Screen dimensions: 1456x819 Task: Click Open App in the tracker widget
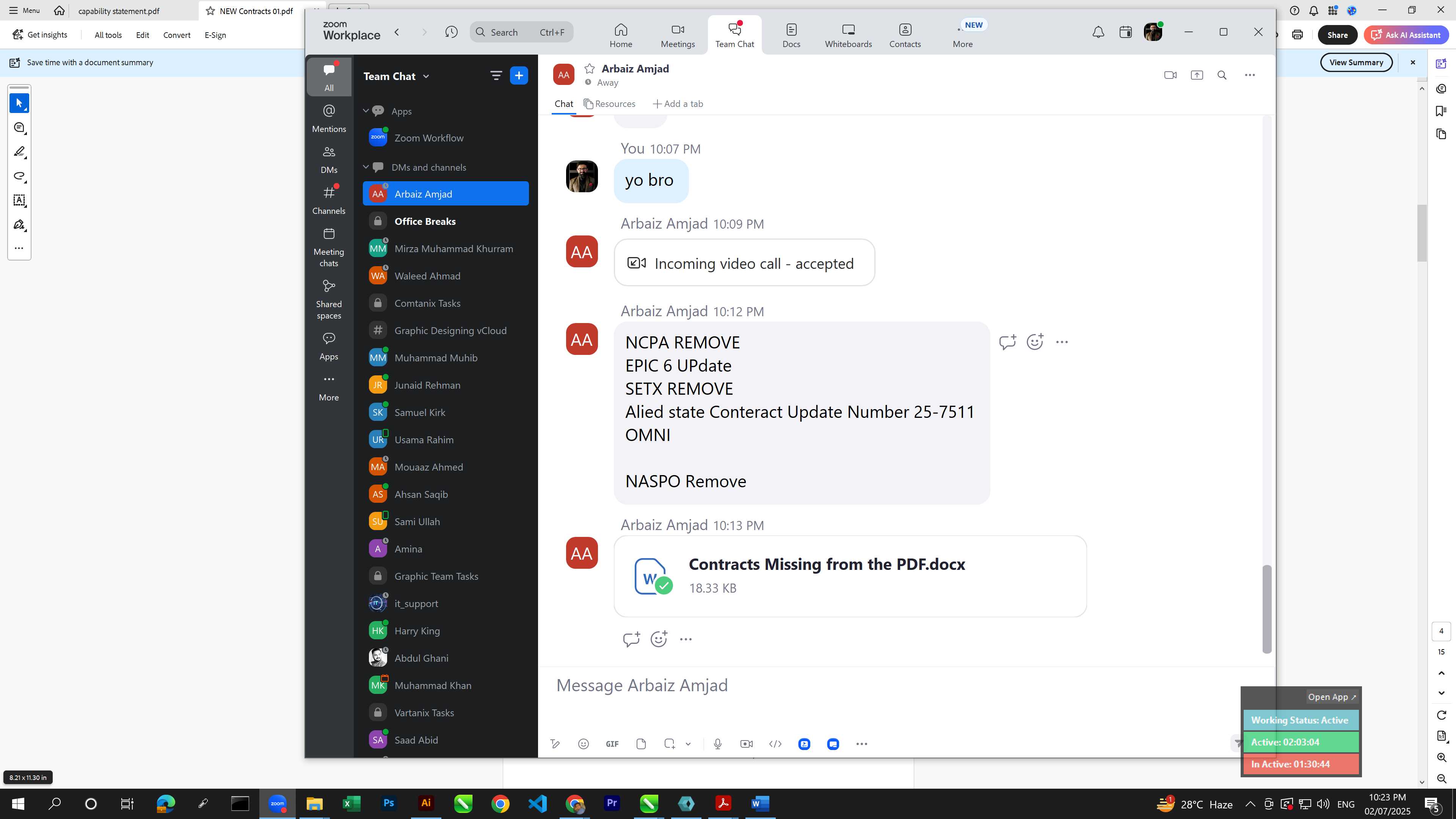(1332, 697)
